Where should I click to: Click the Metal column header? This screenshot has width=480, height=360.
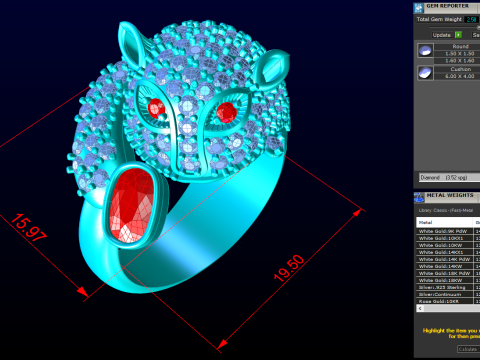pyautogui.click(x=445, y=222)
